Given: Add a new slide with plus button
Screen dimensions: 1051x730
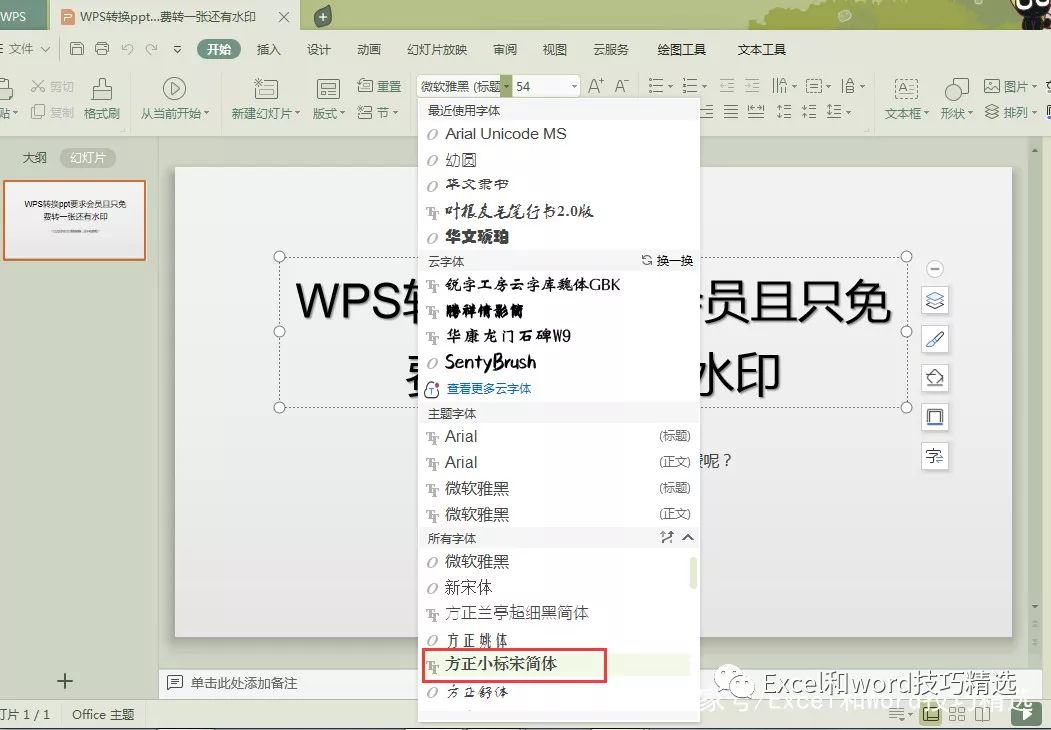Looking at the screenshot, I should (x=65, y=681).
